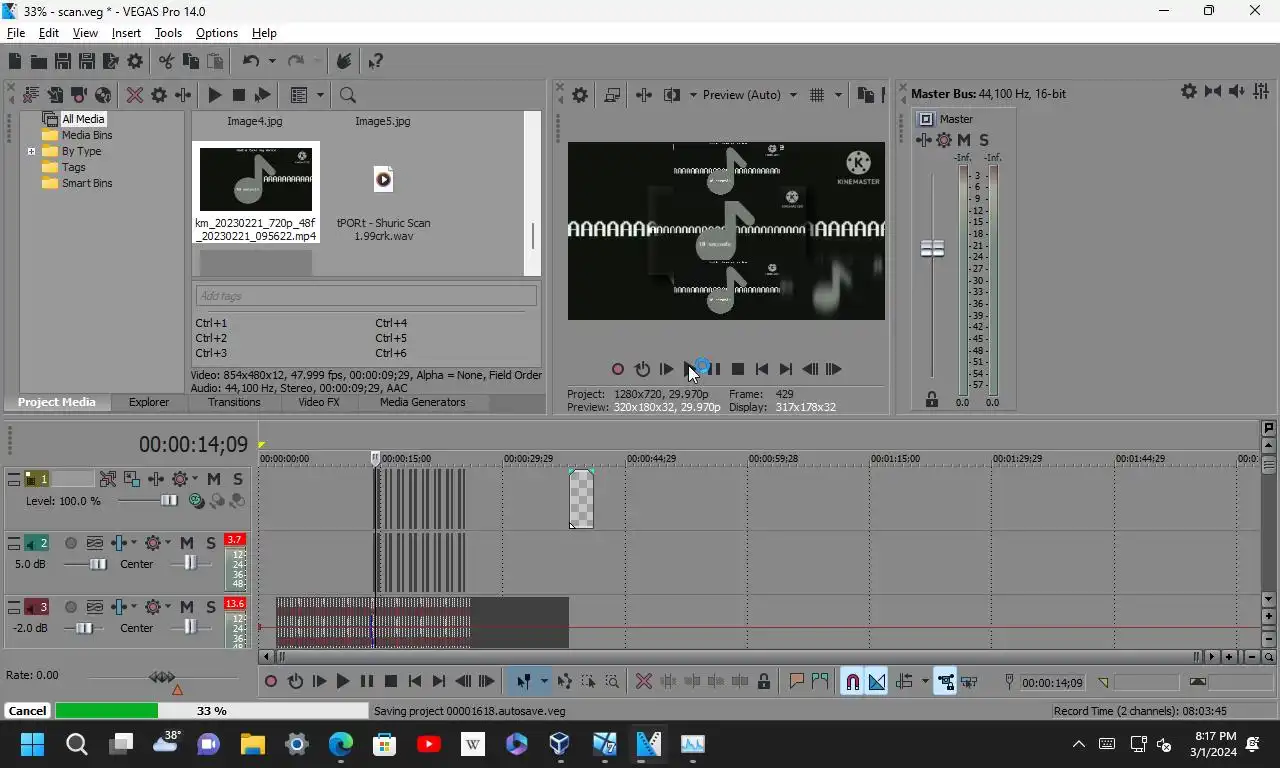Open Media FX in Project Media toolbar
The image size is (1280, 768).
click(183, 95)
